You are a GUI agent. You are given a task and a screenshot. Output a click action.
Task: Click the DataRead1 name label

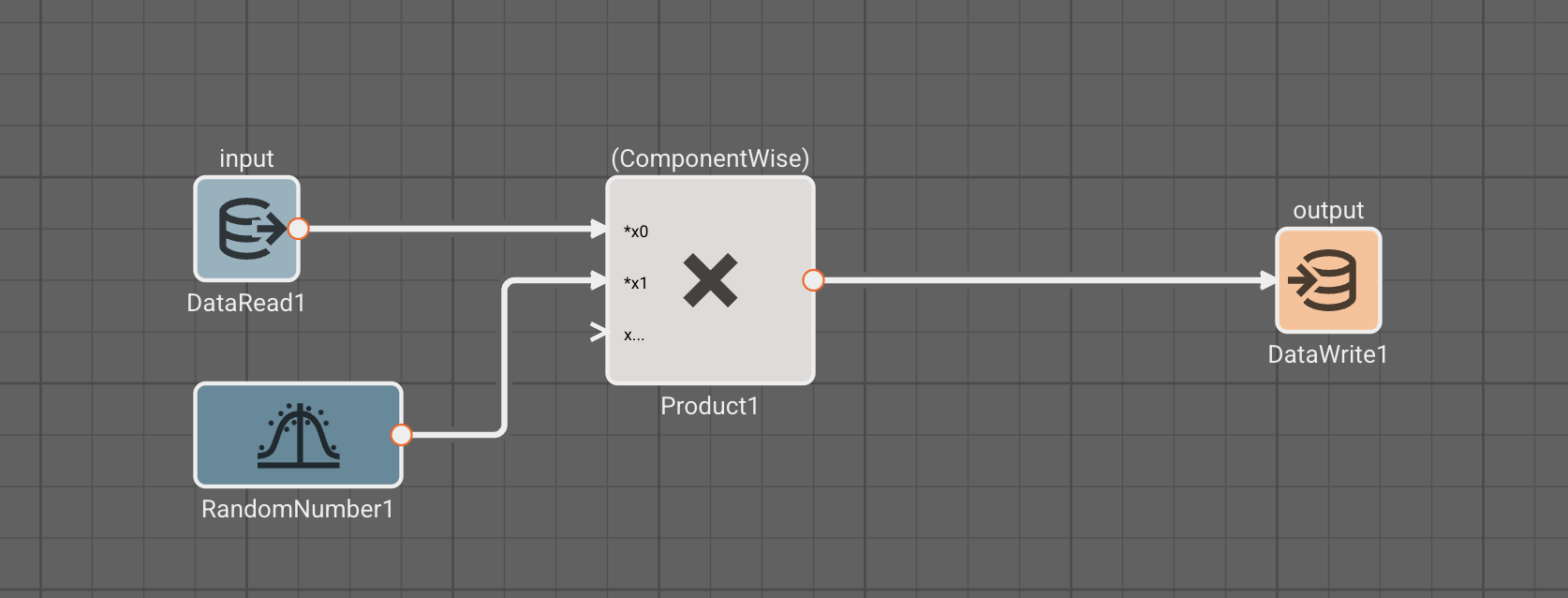(x=246, y=303)
